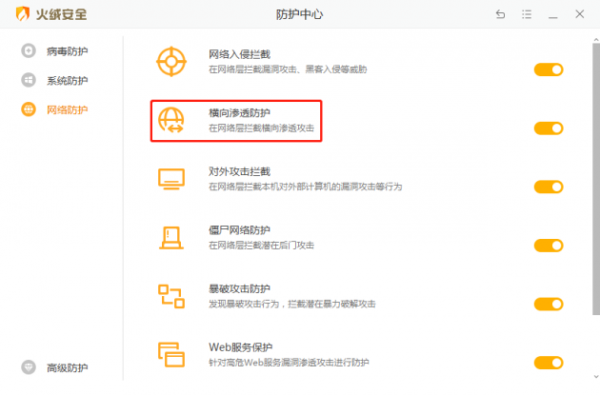
Task: Click description 发现暴破攻击行为，拦截潜在暴力破解攻击
Action: pyautogui.click(x=292, y=304)
